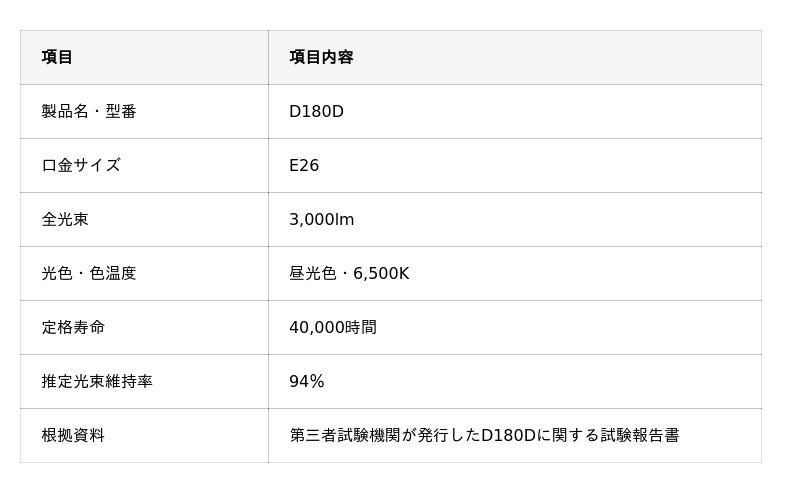
Task: Click D180D inside the 根拠資料 description
Action: 509,435
